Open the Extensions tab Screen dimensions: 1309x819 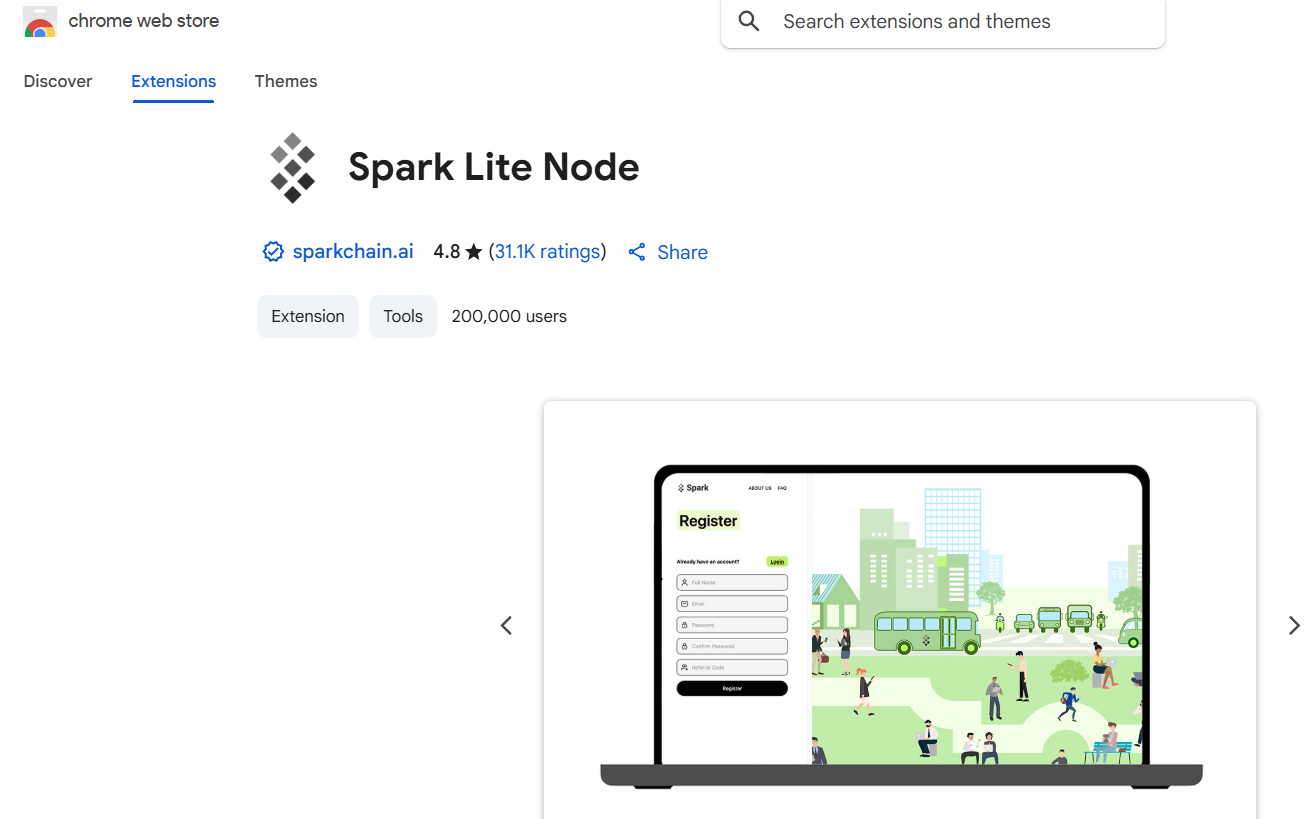tap(174, 82)
